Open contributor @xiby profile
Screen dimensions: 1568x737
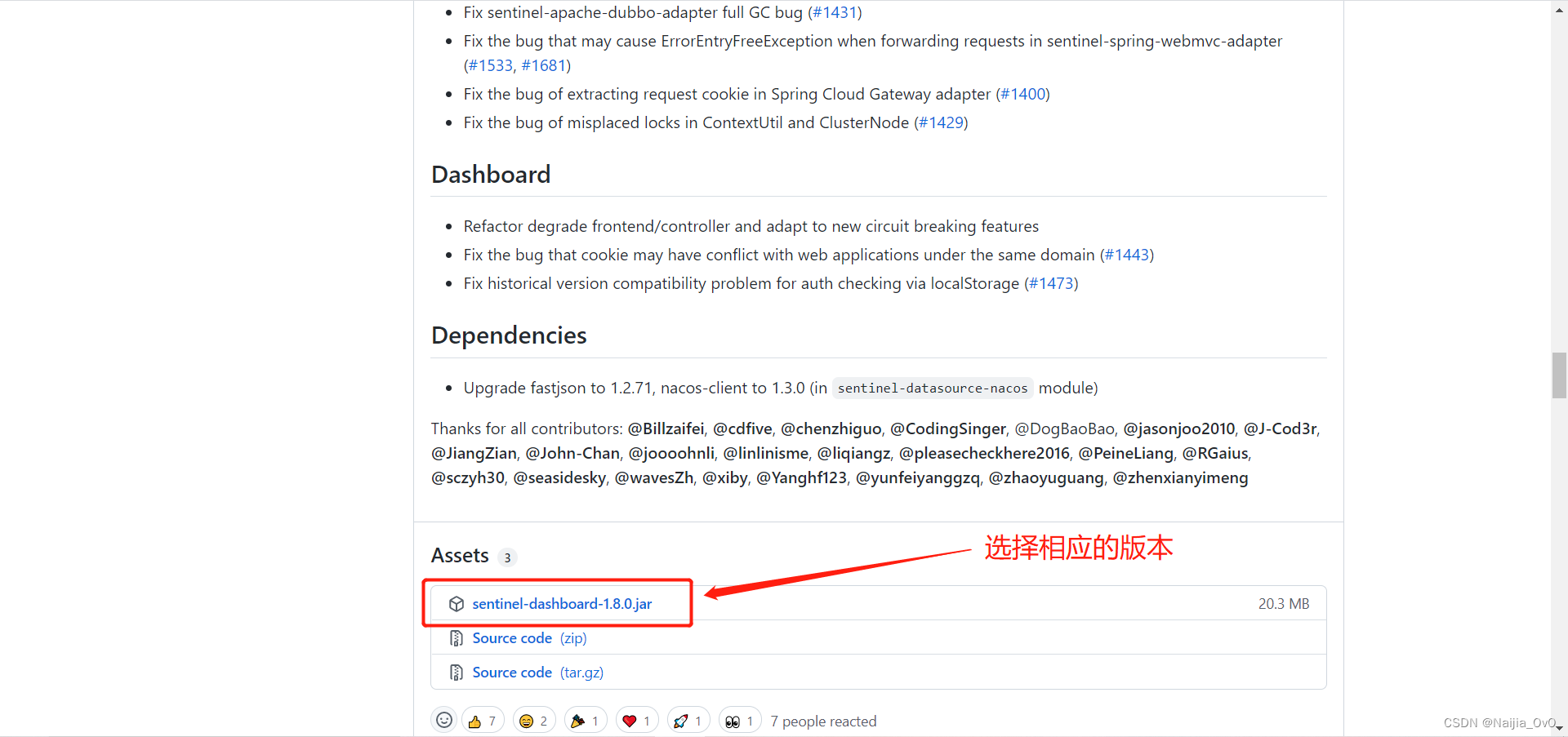pos(725,477)
